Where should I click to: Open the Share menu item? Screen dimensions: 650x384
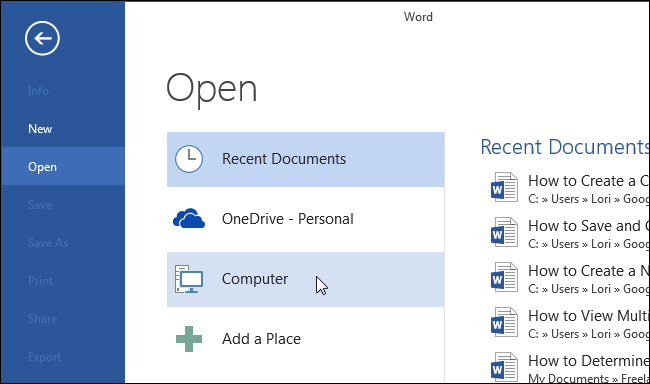[42, 319]
